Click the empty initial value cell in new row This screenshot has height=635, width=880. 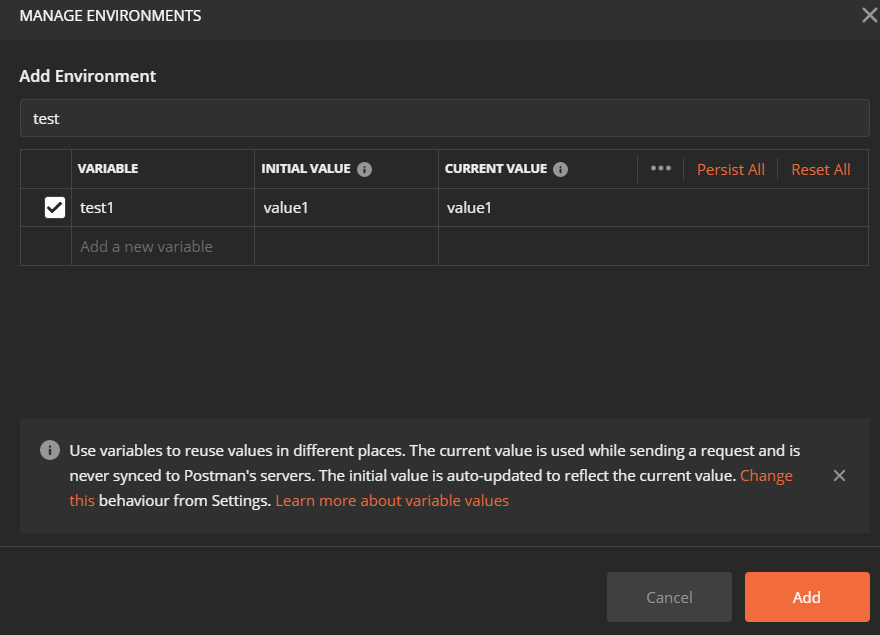click(x=346, y=246)
